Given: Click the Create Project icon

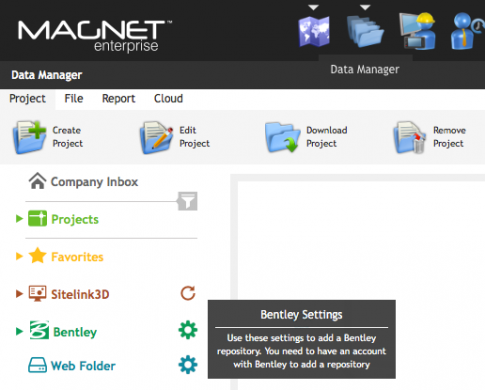Looking at the screenshot, I should point(29,137).
